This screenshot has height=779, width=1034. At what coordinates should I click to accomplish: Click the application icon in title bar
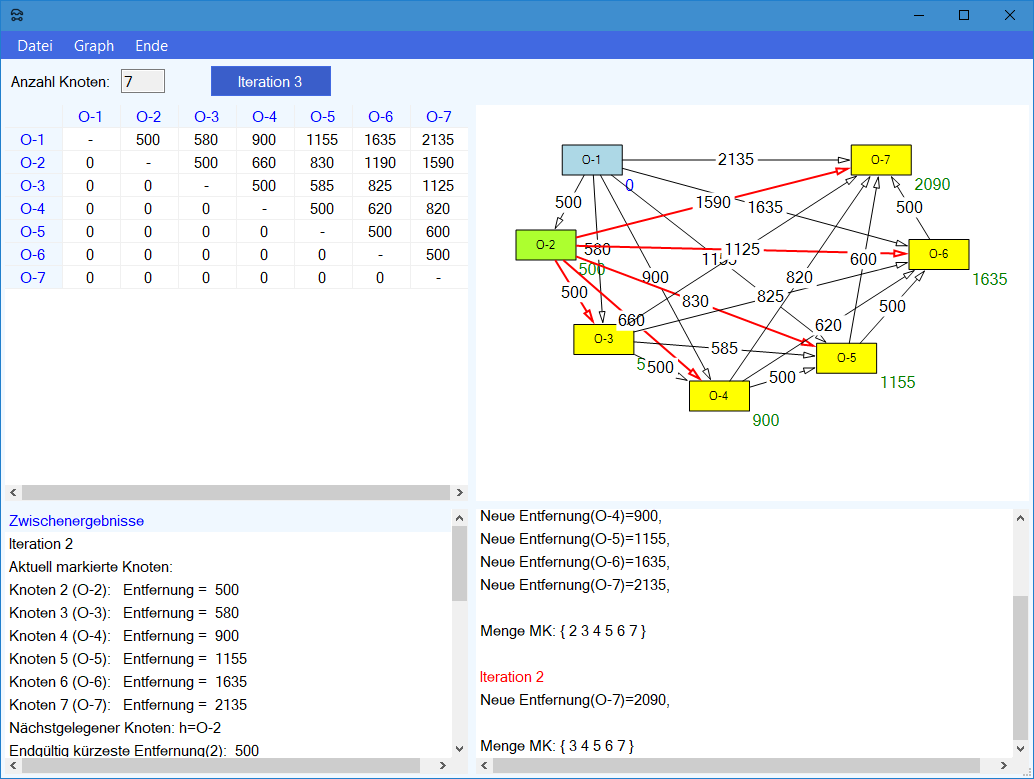click(x=17, y=15)
